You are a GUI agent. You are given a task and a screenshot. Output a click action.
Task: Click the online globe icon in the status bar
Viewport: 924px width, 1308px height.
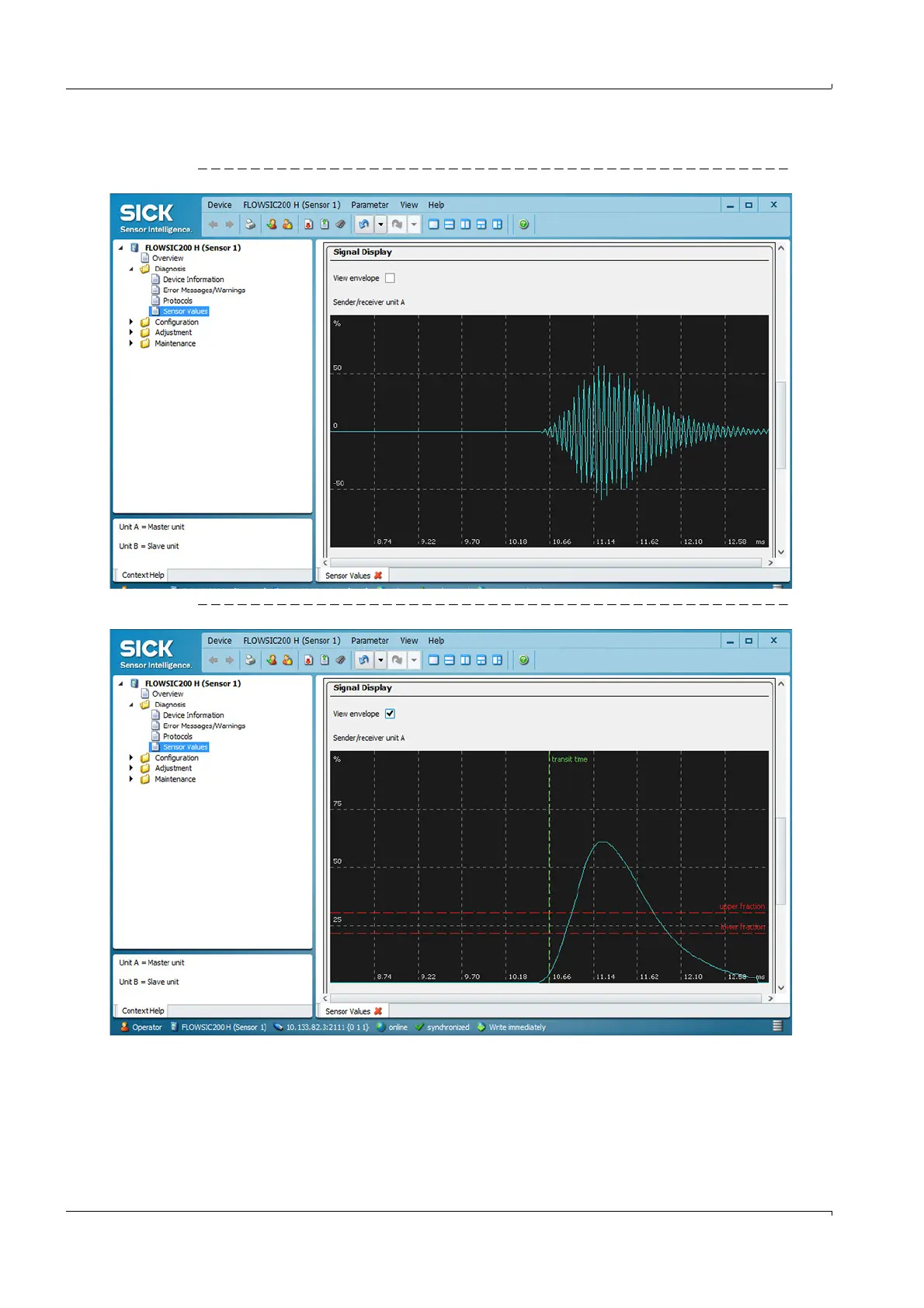381,1027
